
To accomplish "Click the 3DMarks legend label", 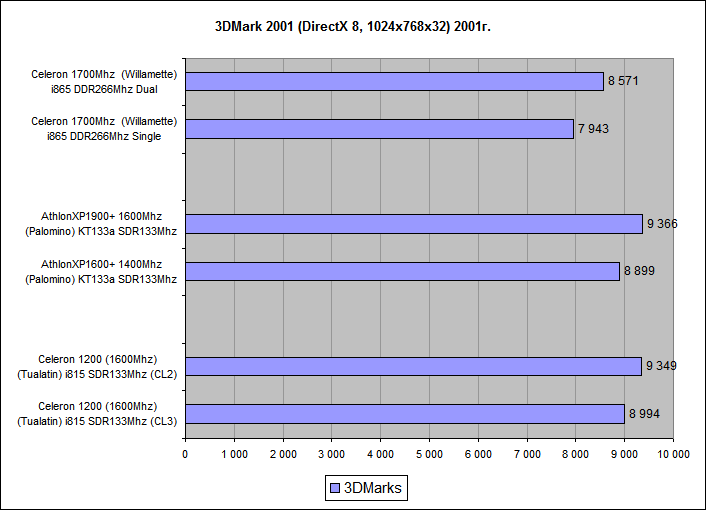I will point(372,488).
